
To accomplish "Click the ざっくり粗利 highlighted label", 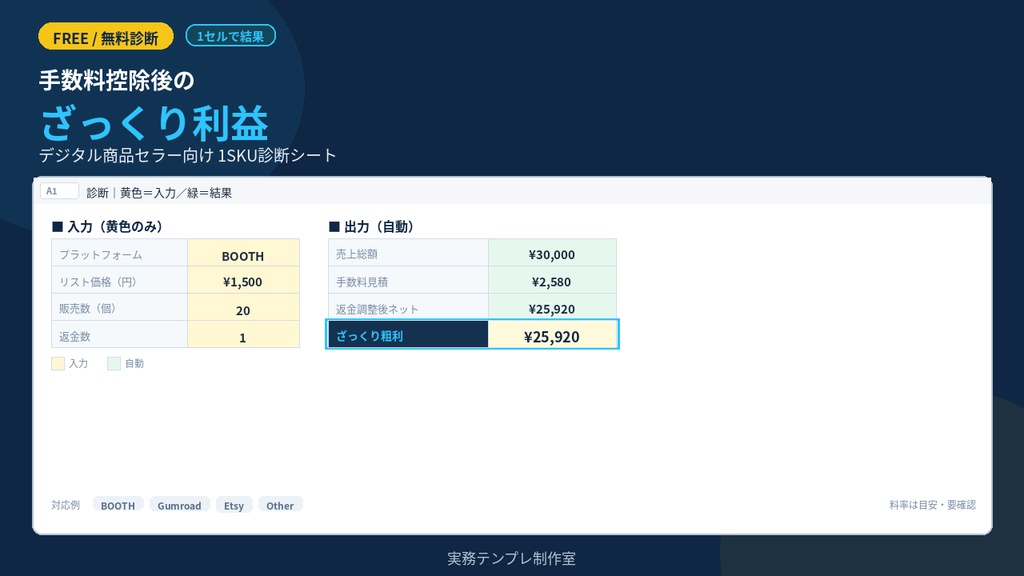I will pyautogui.click(x=408, y=334).
